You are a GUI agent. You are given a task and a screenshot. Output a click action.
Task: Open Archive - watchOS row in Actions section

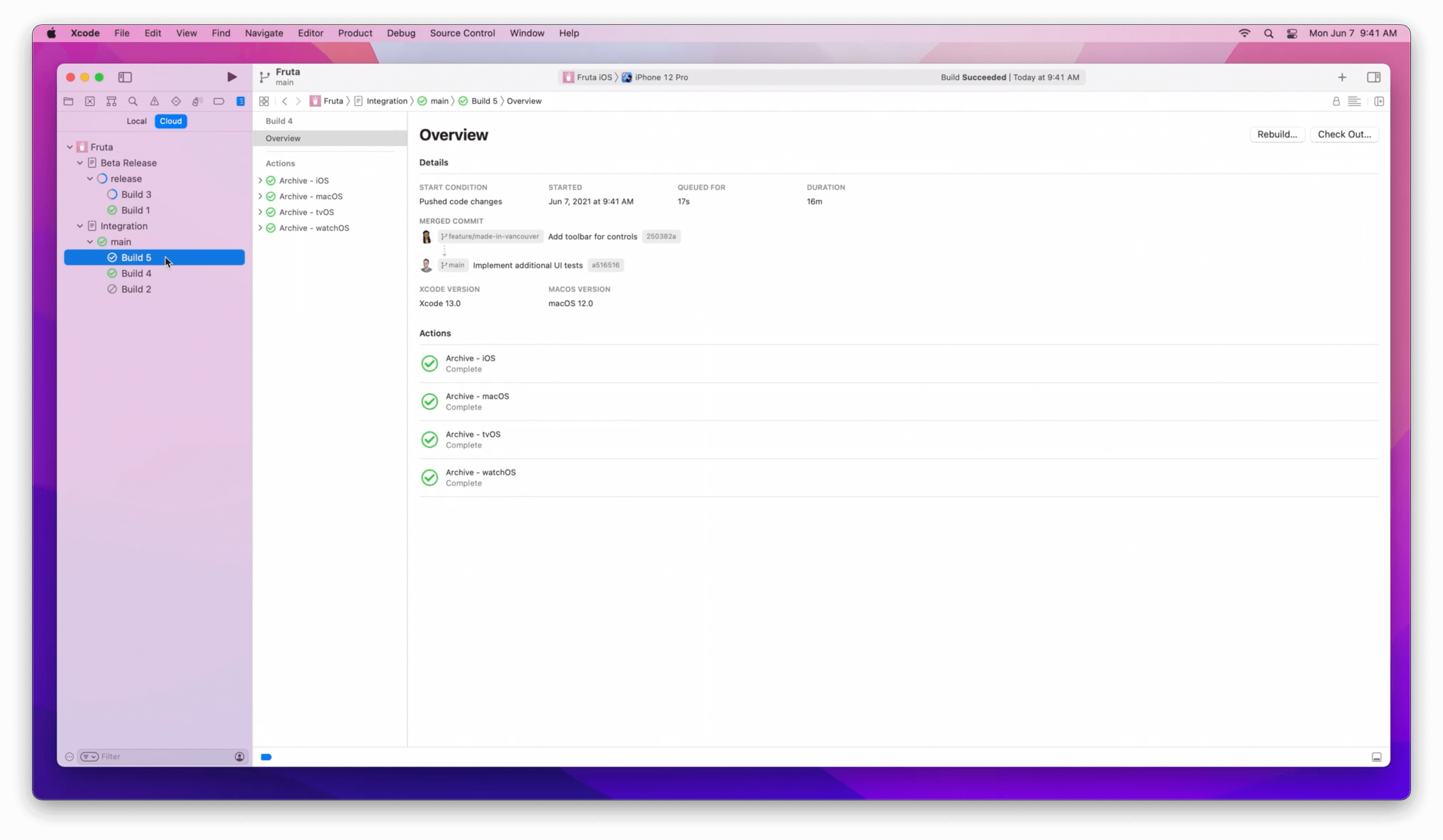tap(899, 477)
